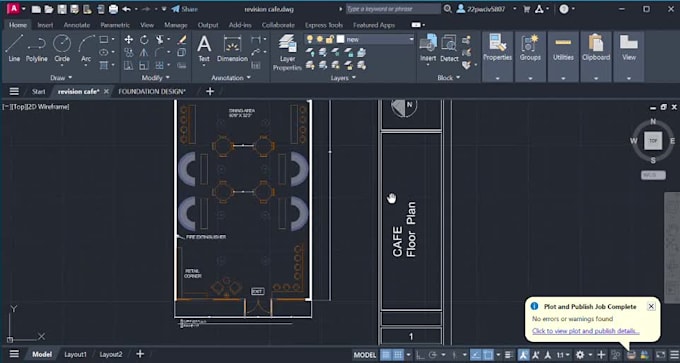680x363 pixels.
Task: Click the Rotate tool in Modify panel
Action: click(x=144, y=40)
